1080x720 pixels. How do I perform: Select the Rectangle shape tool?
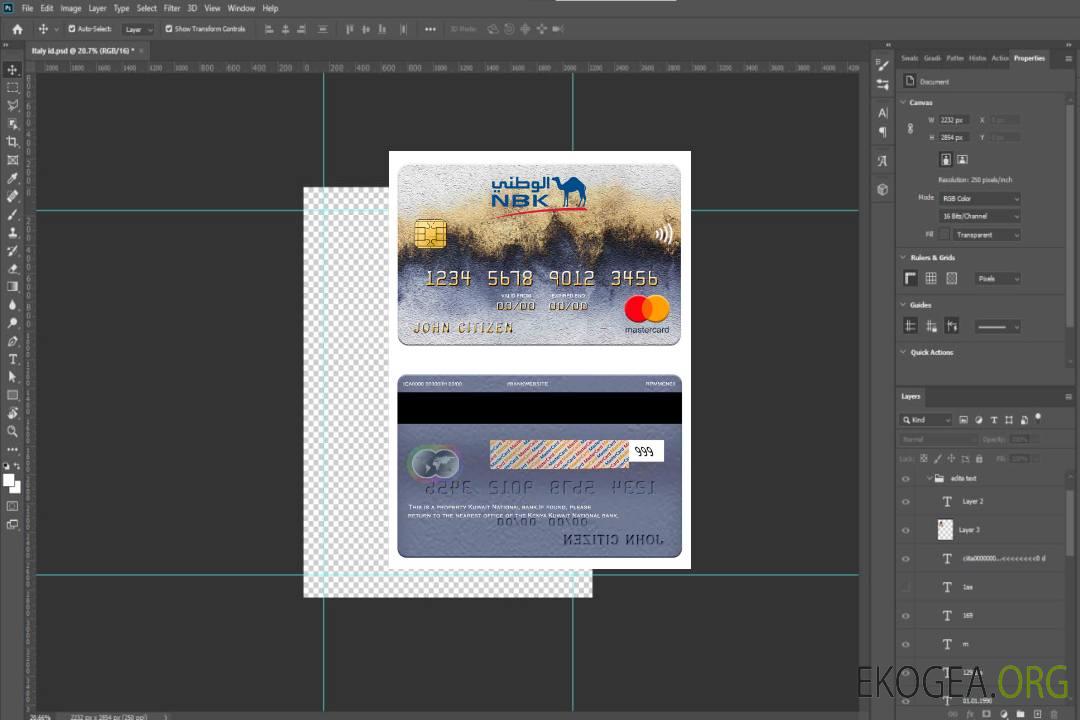[12, 395]
